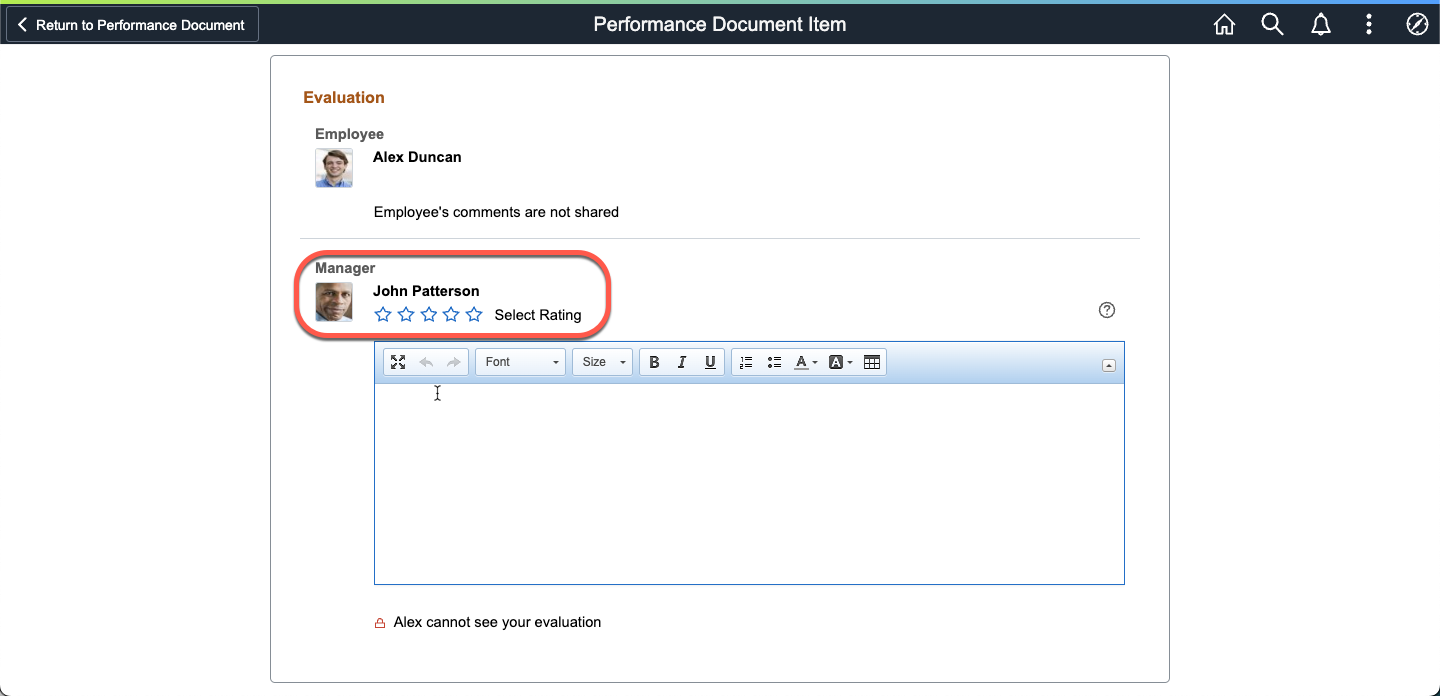Select the second rating star
The width and height of the screenshot is (1440, 696).
[x=406, y=314]
